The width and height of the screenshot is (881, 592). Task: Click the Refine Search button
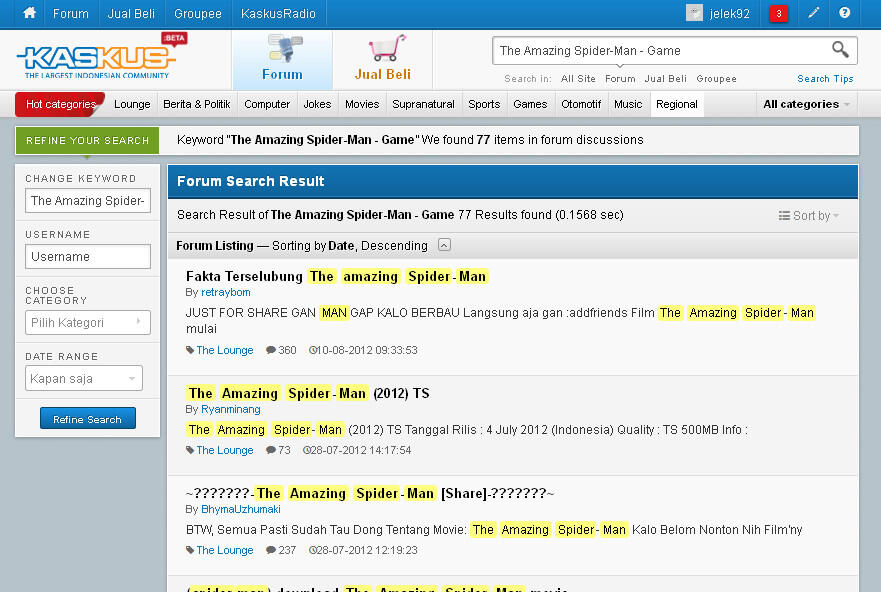[88, 418]
